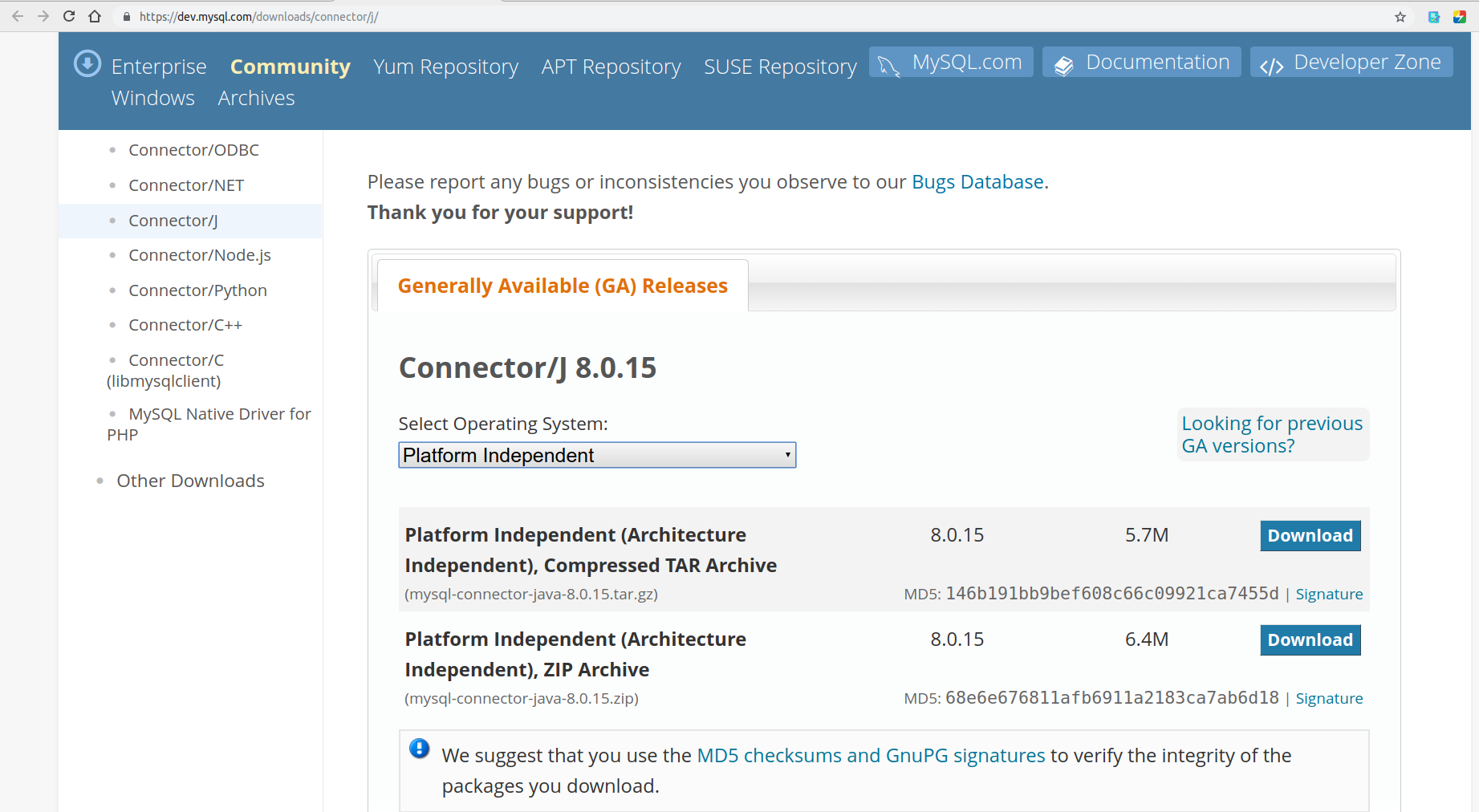Reload the page with refresh icon
This screenshot has width=1479, height=812.
(x=69, y=16)
